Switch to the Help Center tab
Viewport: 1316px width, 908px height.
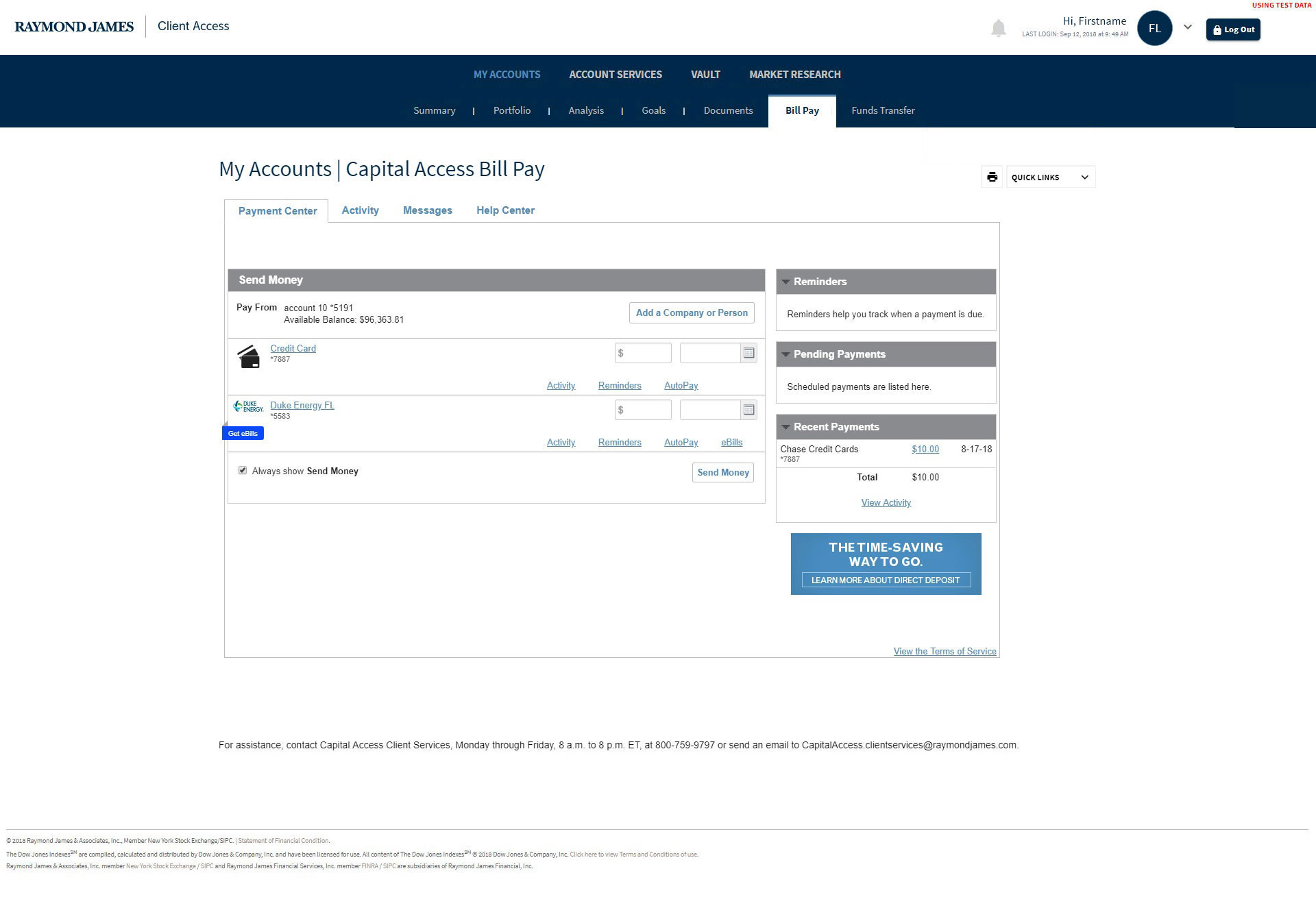pyautogui.click(x=506, y=210)
